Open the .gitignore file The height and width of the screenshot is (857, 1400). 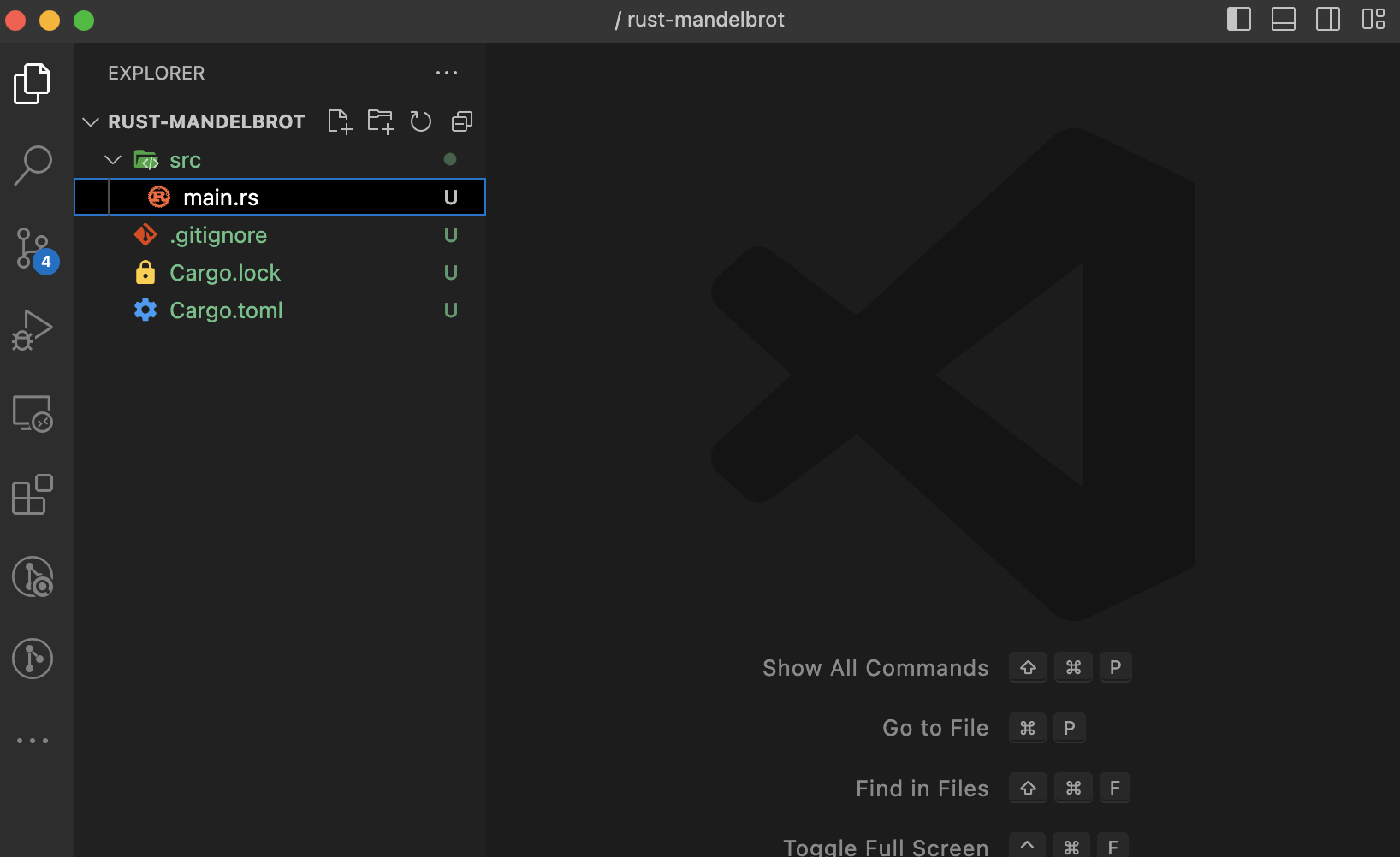(x=279, y=235)
